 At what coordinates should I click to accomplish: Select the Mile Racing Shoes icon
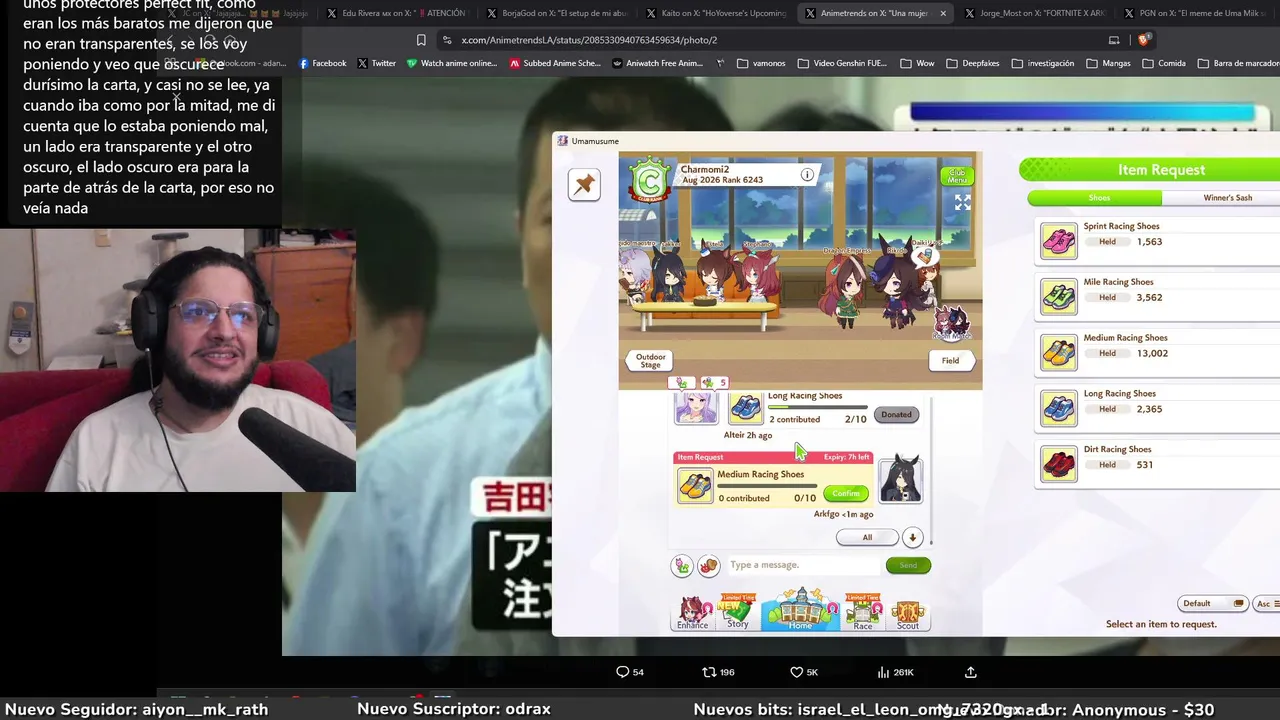pos(1059,298)
